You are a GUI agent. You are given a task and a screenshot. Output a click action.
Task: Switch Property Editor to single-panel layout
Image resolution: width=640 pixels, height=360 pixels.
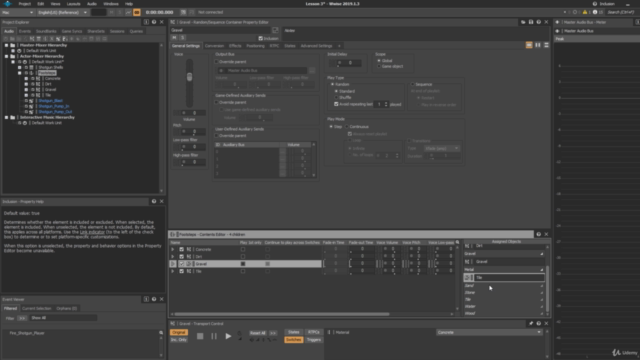pos(529,45)
